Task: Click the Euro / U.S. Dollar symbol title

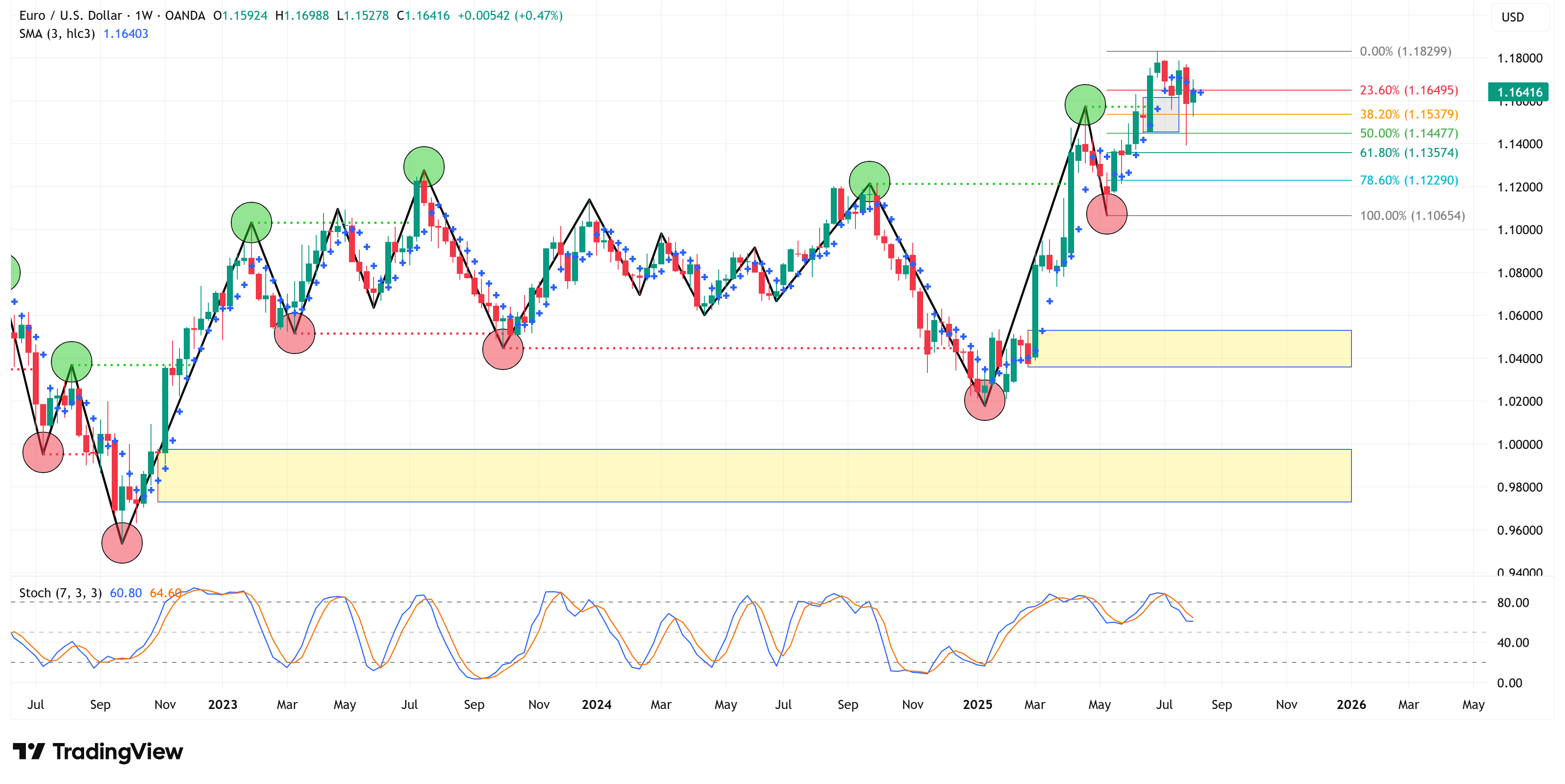Action: click(70, 16)
